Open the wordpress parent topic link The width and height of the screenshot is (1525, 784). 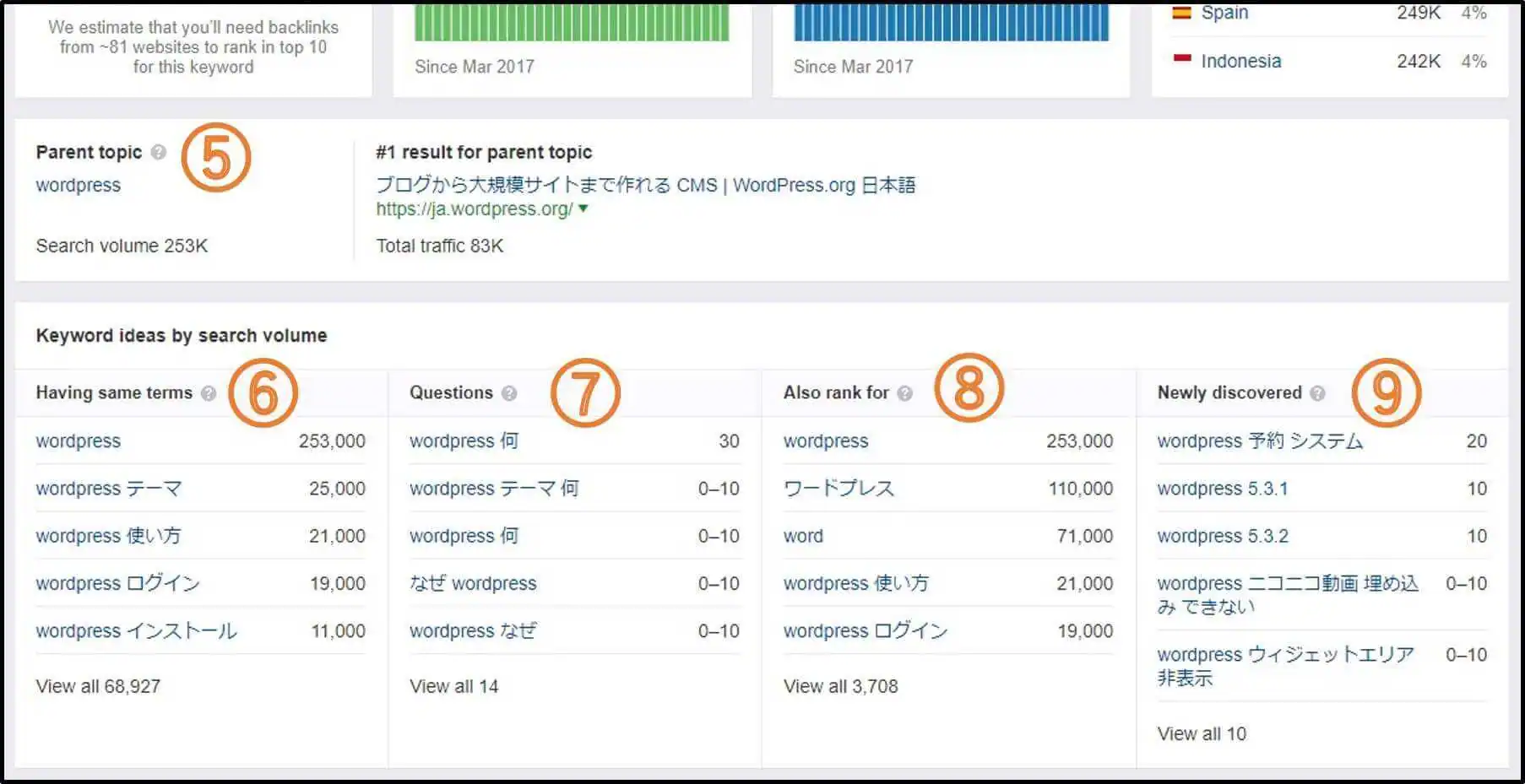pos(78,185)
